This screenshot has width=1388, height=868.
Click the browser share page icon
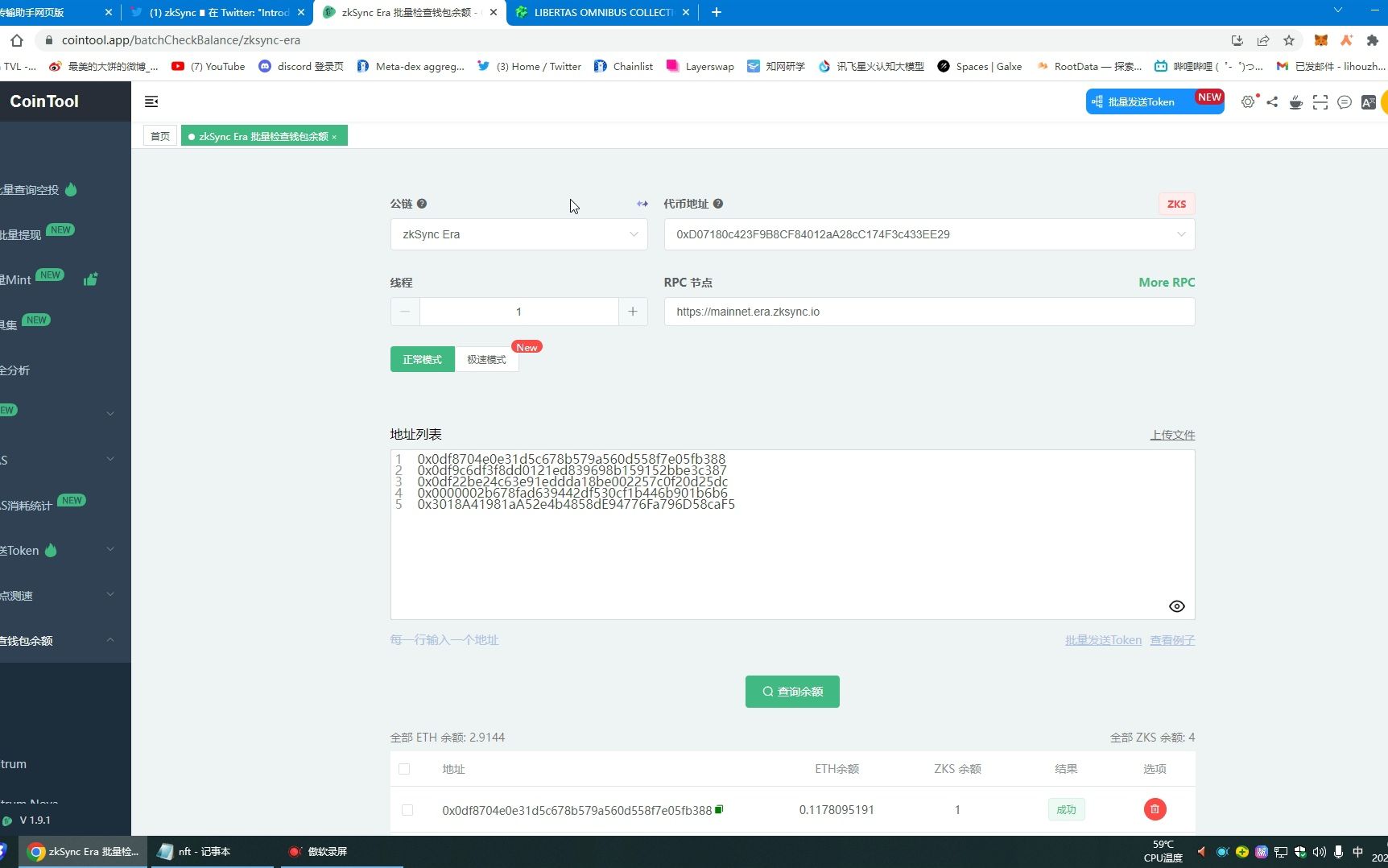1263,40
